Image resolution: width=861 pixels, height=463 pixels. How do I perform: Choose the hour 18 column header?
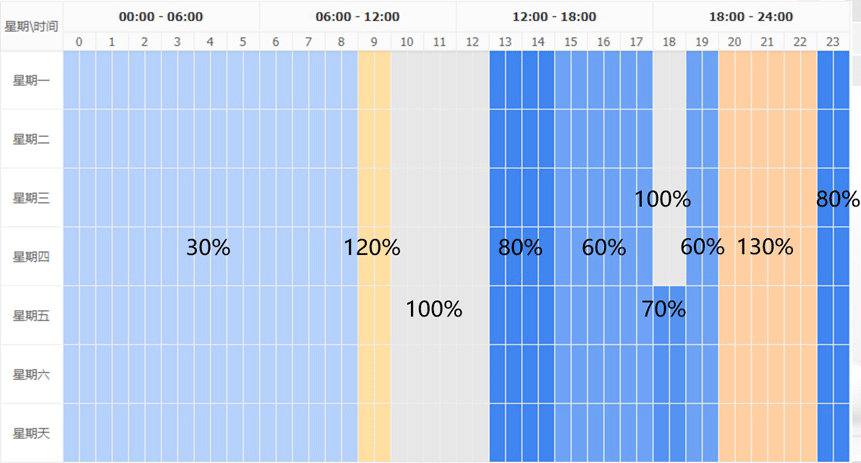[669, 41]
